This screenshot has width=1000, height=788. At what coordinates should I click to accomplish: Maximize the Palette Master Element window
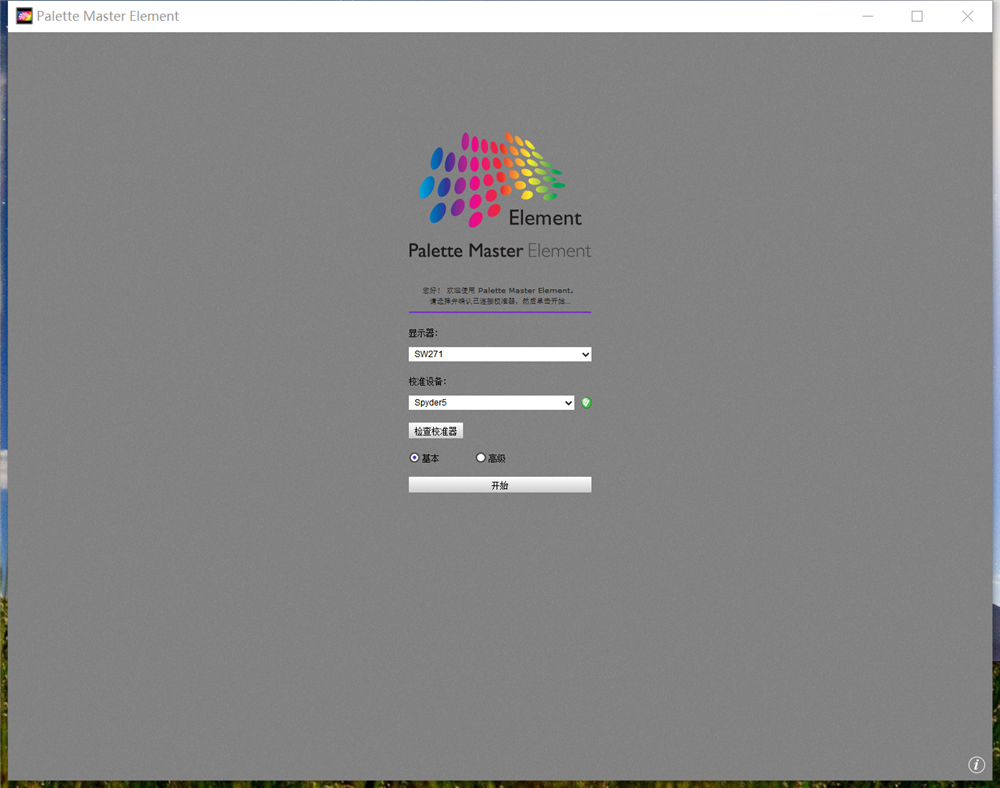(x=917, y=16)
